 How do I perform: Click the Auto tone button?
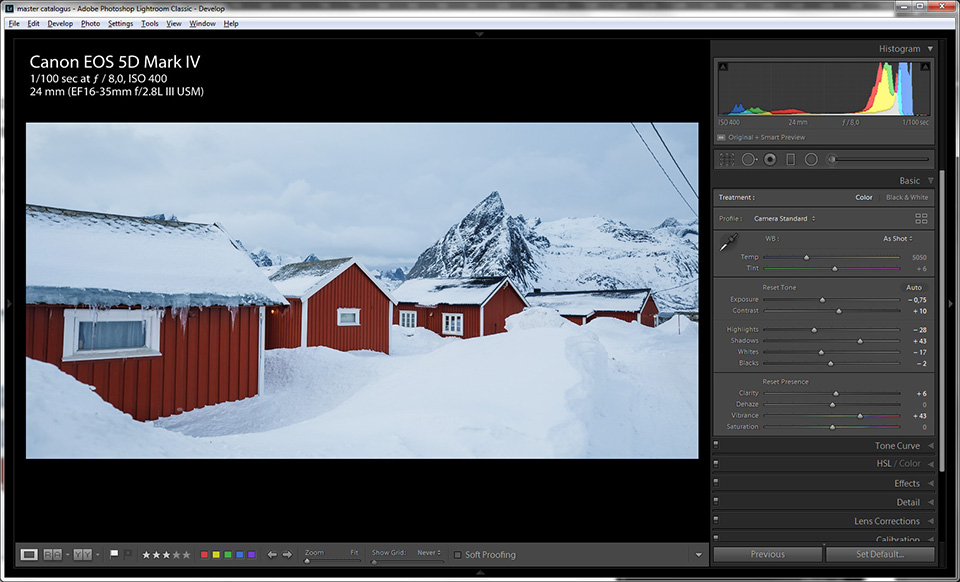[913, 288]
